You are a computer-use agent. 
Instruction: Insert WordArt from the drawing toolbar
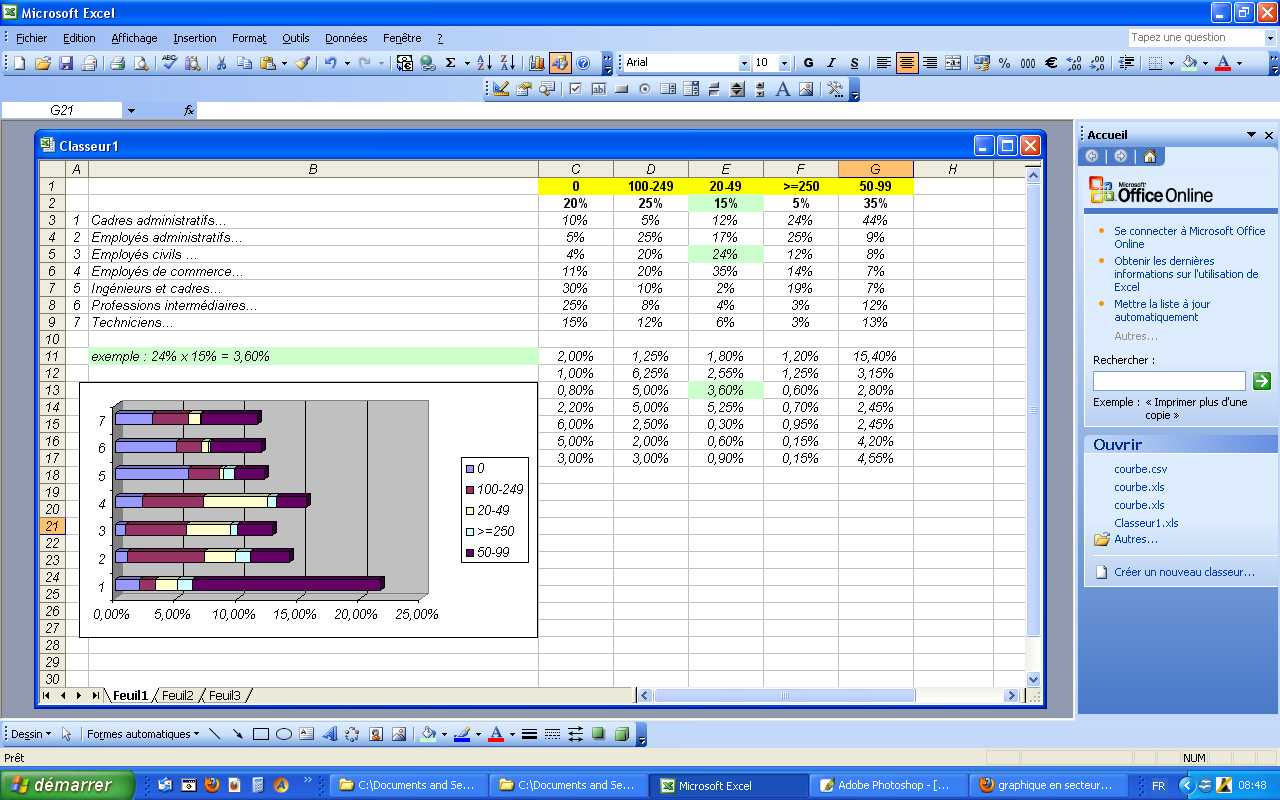coord(329,734)
